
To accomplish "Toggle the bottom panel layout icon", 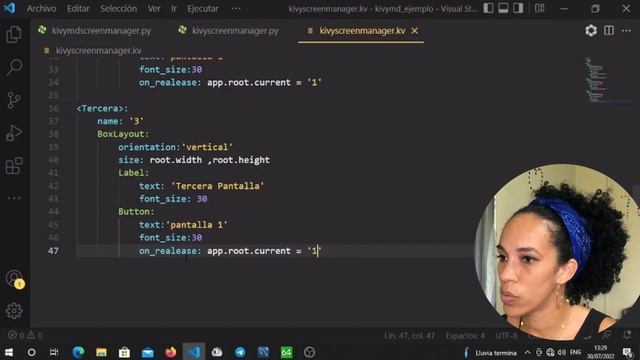I will tap(503, 8).
